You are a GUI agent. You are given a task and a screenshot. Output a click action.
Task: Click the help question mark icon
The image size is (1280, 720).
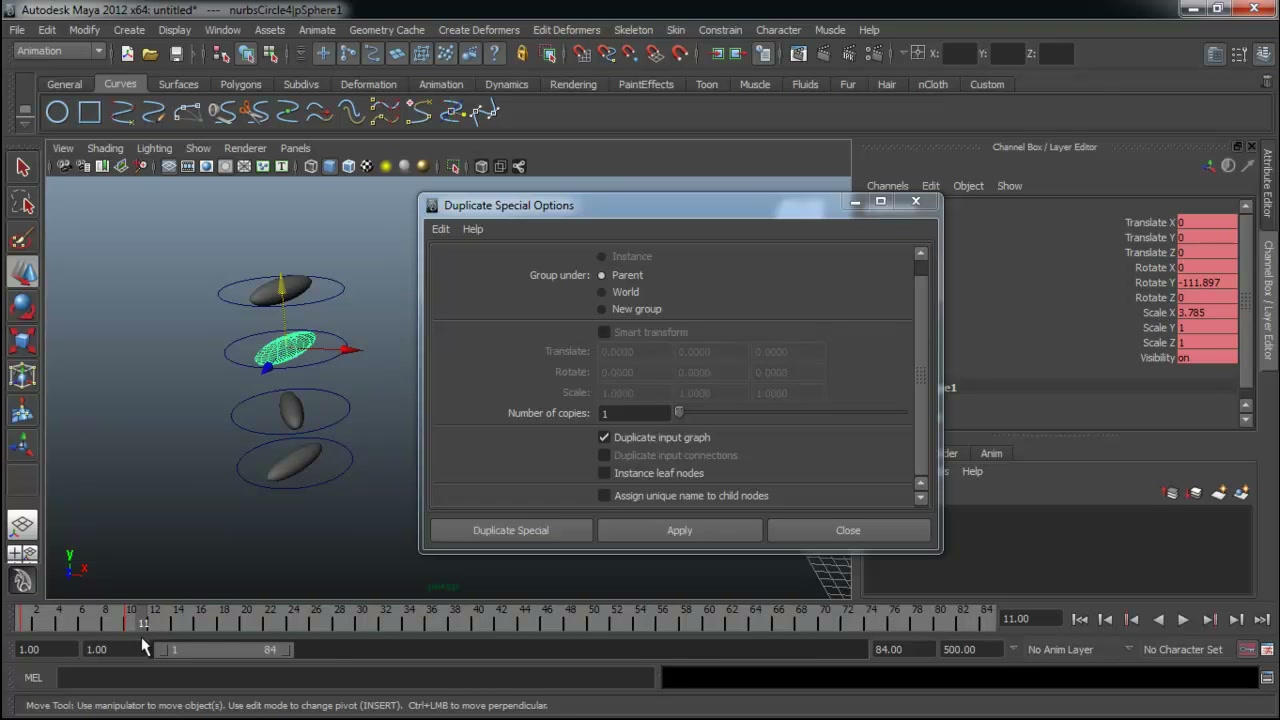(494, 54)
